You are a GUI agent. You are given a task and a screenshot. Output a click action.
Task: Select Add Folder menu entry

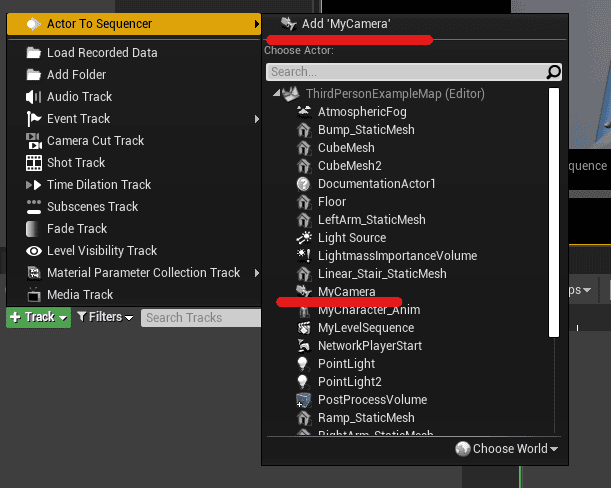click(76, 75)
